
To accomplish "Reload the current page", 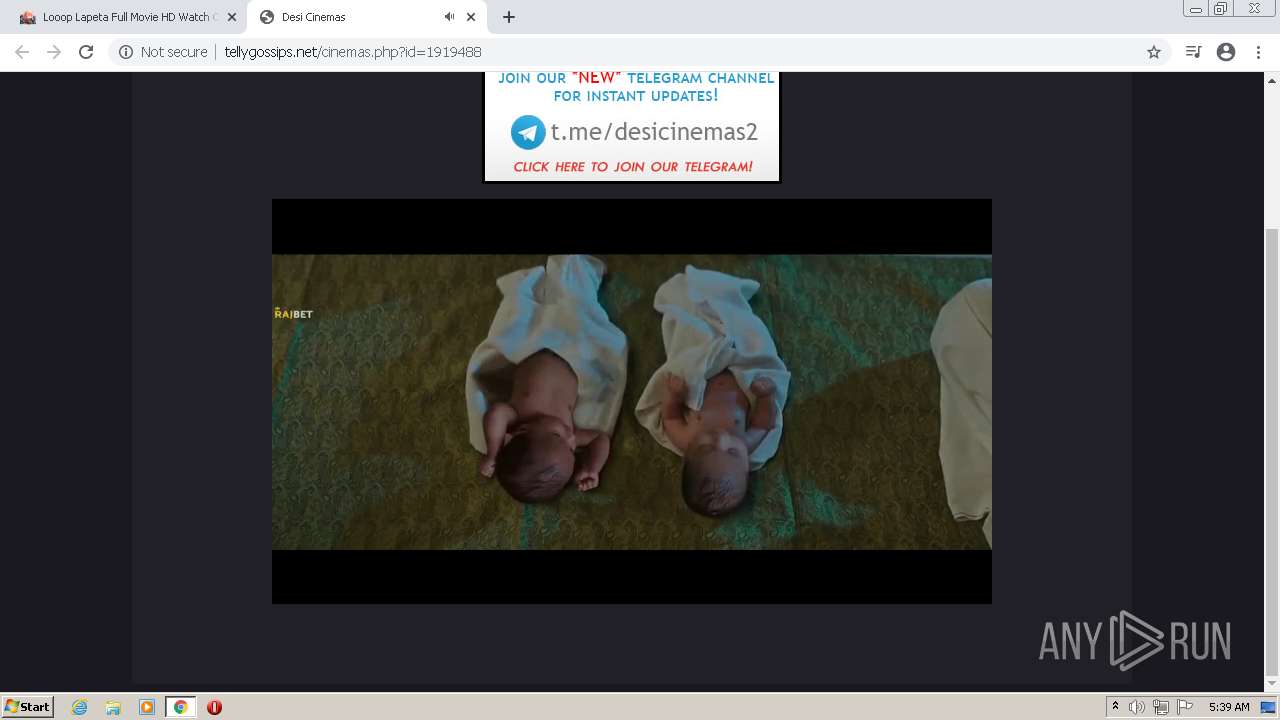I will tap(86, 52).
